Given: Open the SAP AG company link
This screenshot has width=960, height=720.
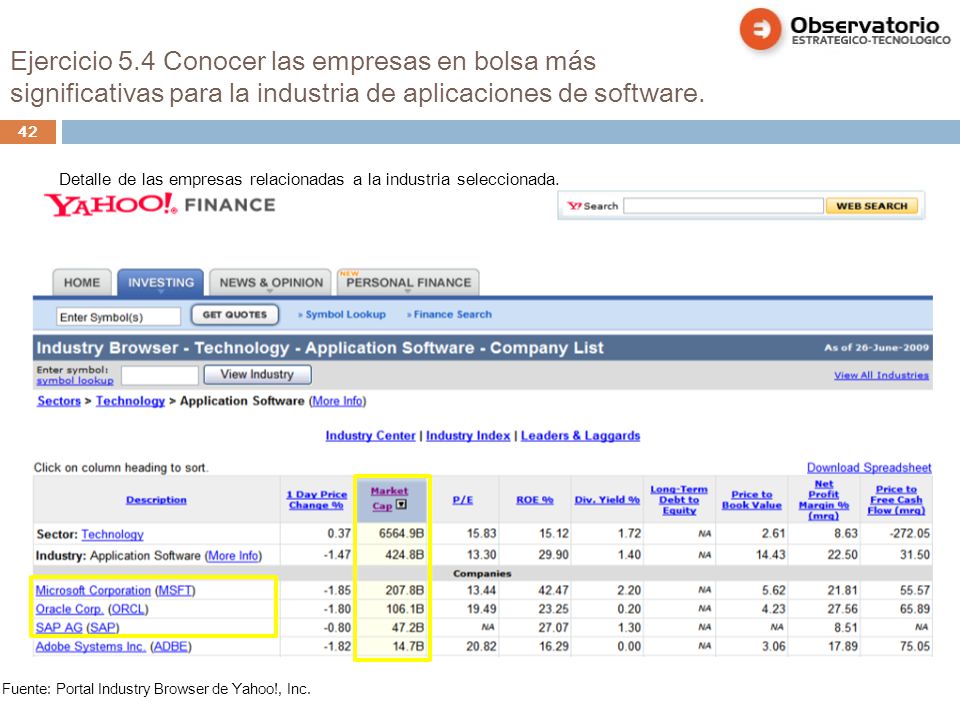Looking at the screenshot, I should coord(59,627).
